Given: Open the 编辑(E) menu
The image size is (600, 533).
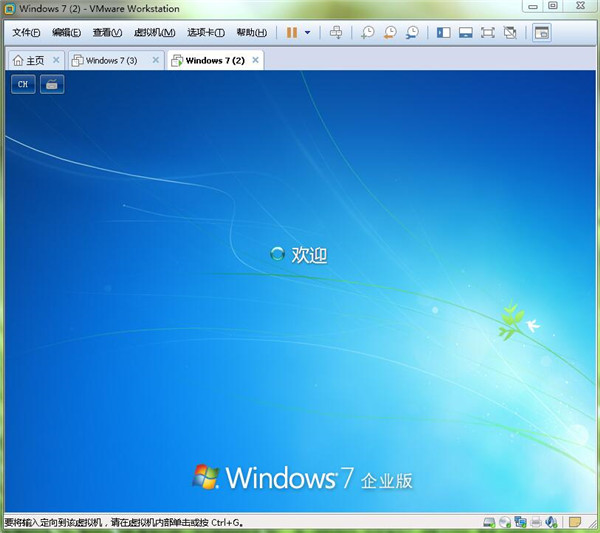Looking at the screenshot, I should 66,33.
